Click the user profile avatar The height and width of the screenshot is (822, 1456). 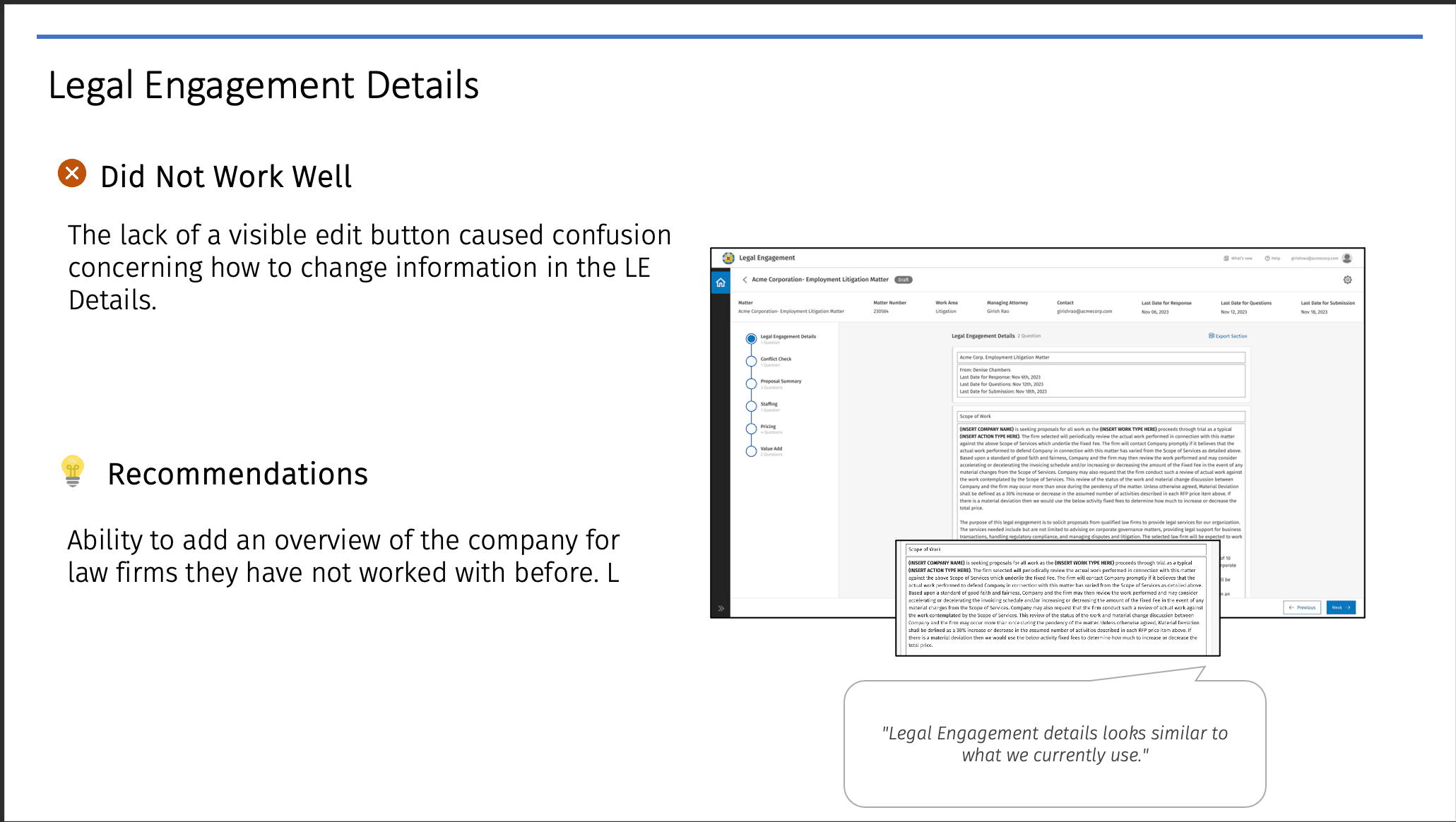(x=1347, y=258)
